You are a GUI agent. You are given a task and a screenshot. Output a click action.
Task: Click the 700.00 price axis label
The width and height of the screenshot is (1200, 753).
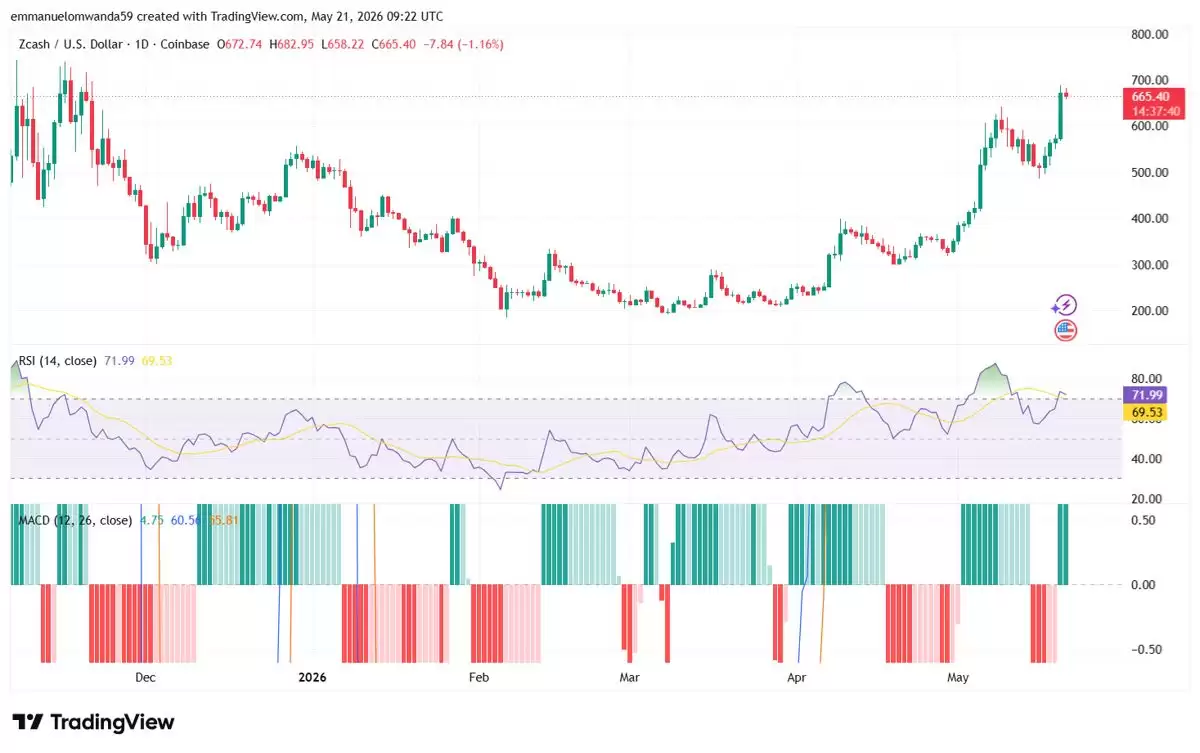click(x=1149, y=80)
